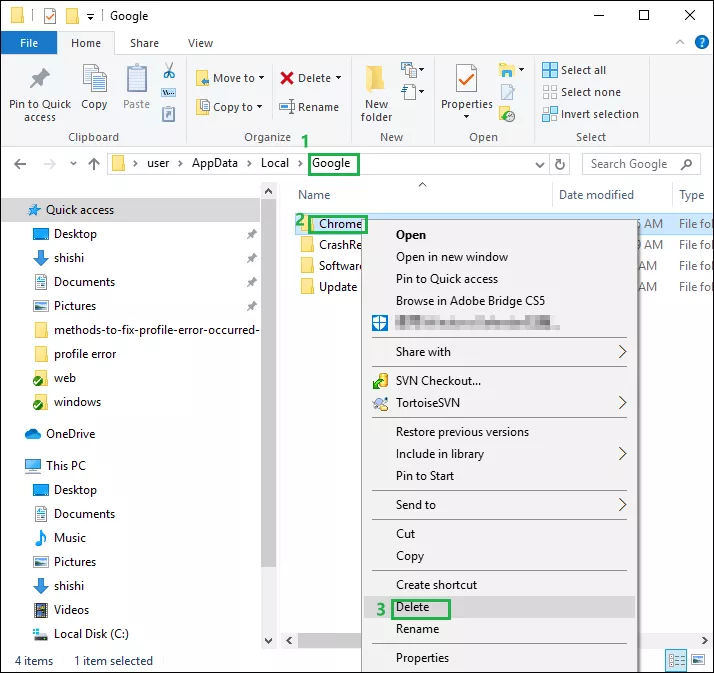Expand the Open dropdown arrow in ribbon
Viewport: 714px width, 673px height.
(x=521, y=70)
